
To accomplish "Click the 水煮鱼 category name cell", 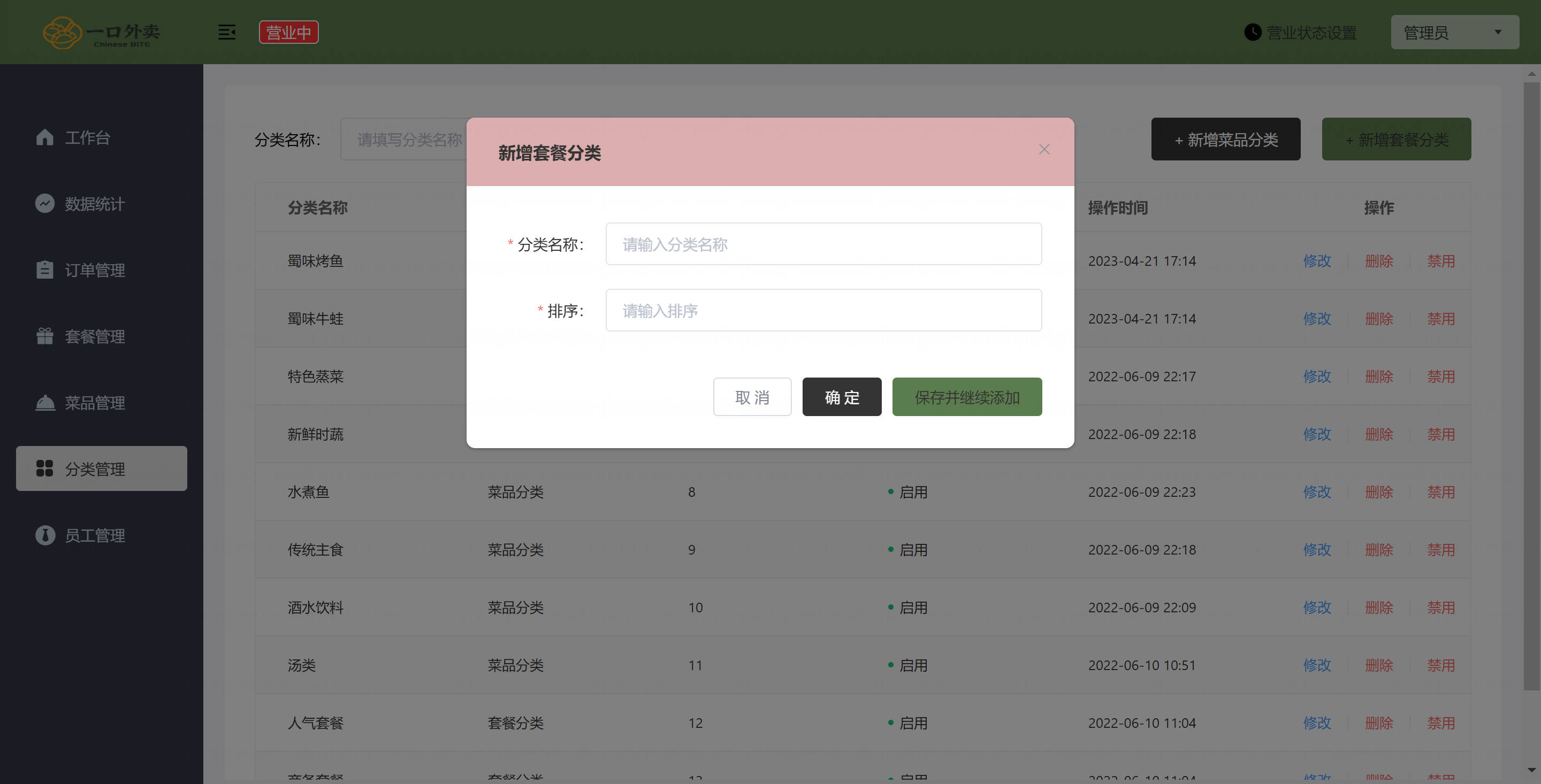I will [308, 491].
